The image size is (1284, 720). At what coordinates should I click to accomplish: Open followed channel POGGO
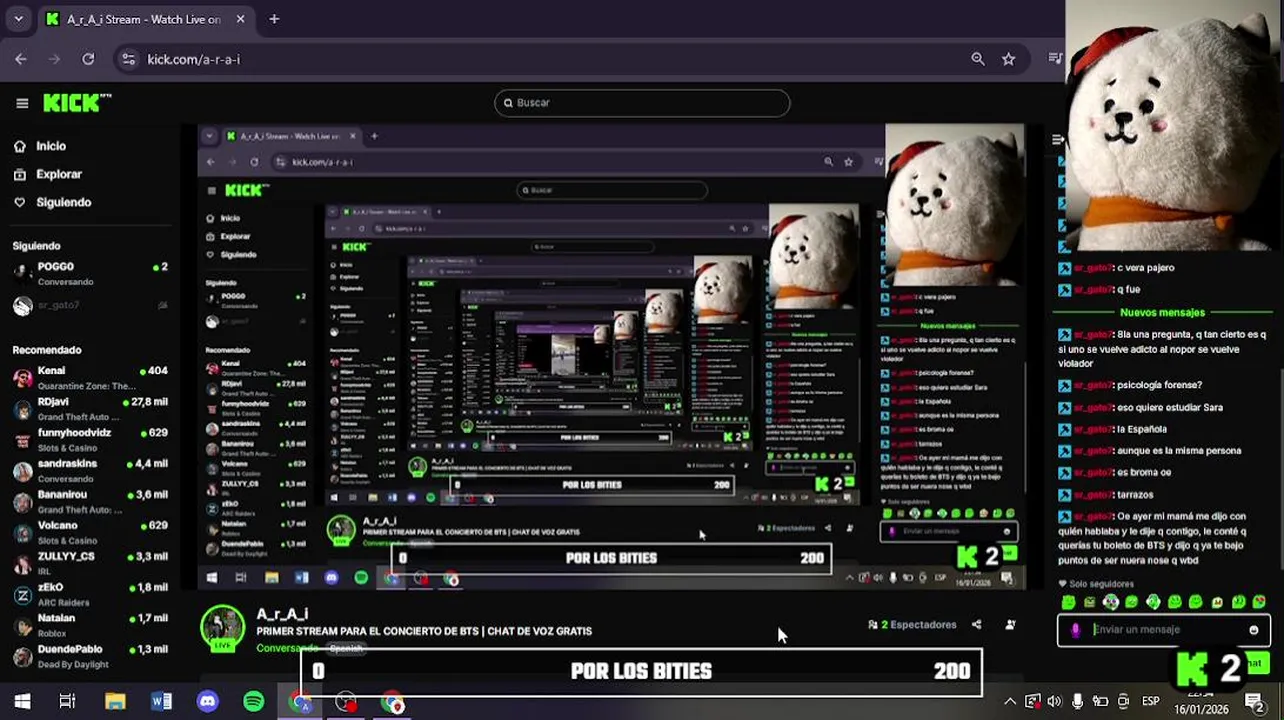[90, 273]
